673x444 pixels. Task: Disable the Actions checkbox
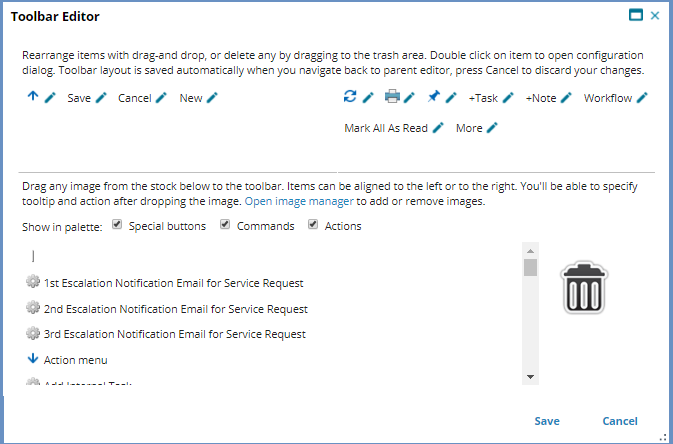[x=313, y=225]
